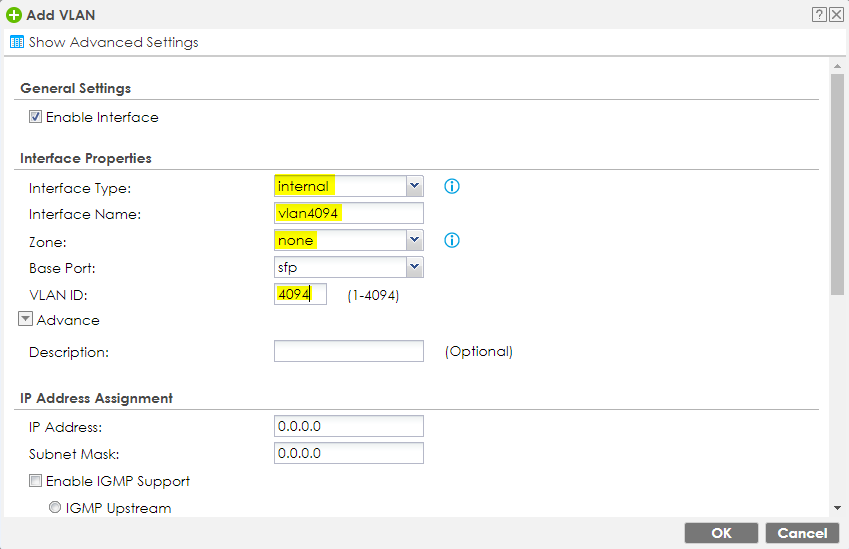Click the scrollbar down arrow
The height and width of the screenshot is (549, 849).
click(837, 508)
